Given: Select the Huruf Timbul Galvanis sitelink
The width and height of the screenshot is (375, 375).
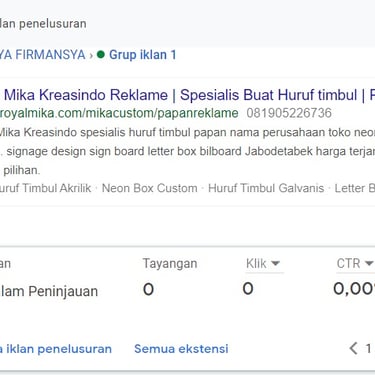Looking at the screenshot, I should coord(266,188).
